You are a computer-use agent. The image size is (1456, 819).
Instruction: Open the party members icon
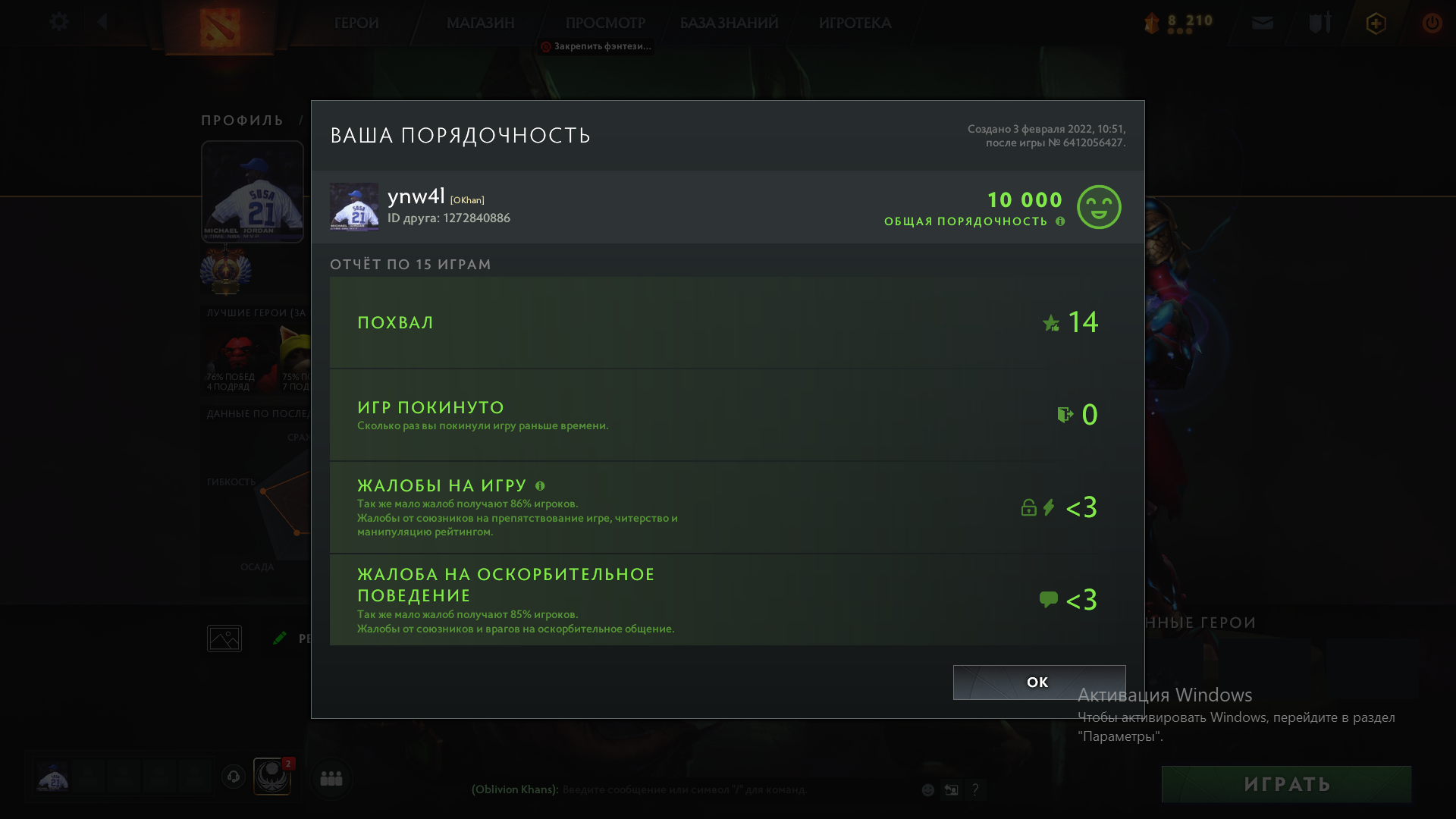pyautogui.click(x=331, y=778)
